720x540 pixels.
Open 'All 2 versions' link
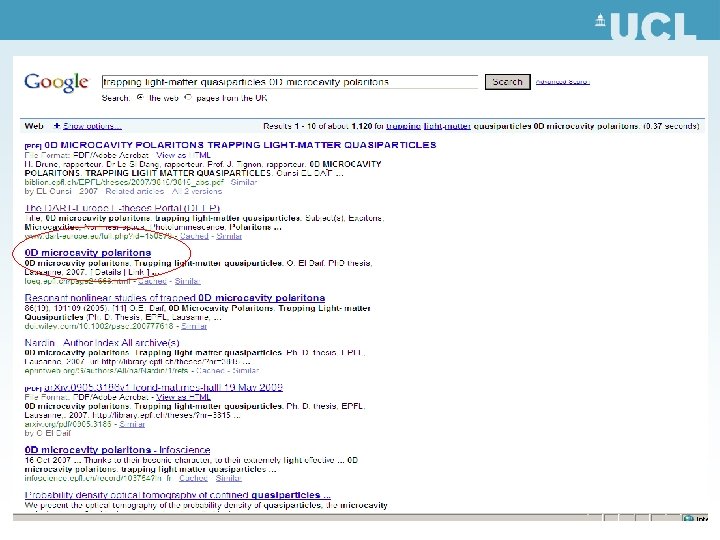tap(197, 191)
